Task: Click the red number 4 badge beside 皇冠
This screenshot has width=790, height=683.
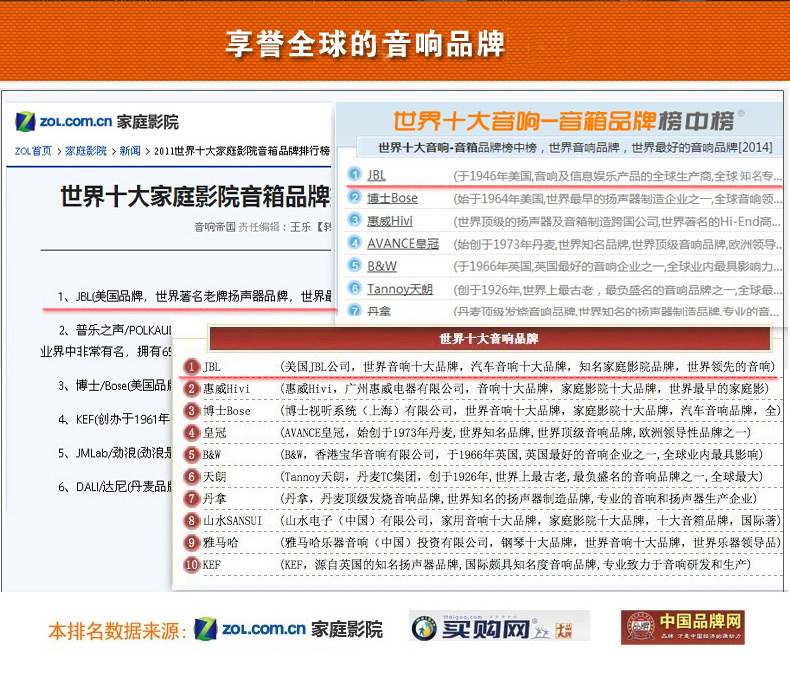Action: 191,432
